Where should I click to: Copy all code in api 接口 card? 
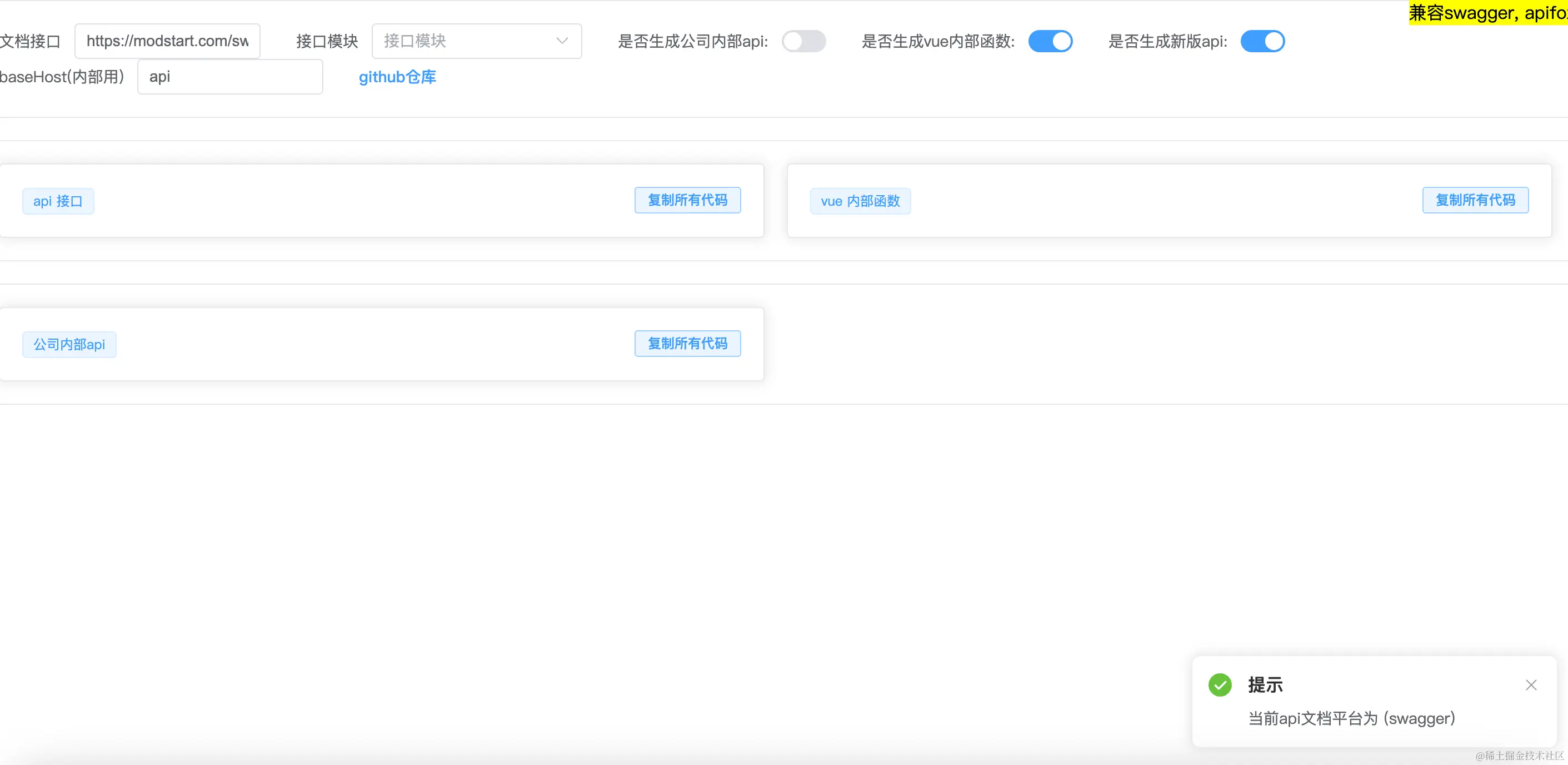click(x=687, y=200)
